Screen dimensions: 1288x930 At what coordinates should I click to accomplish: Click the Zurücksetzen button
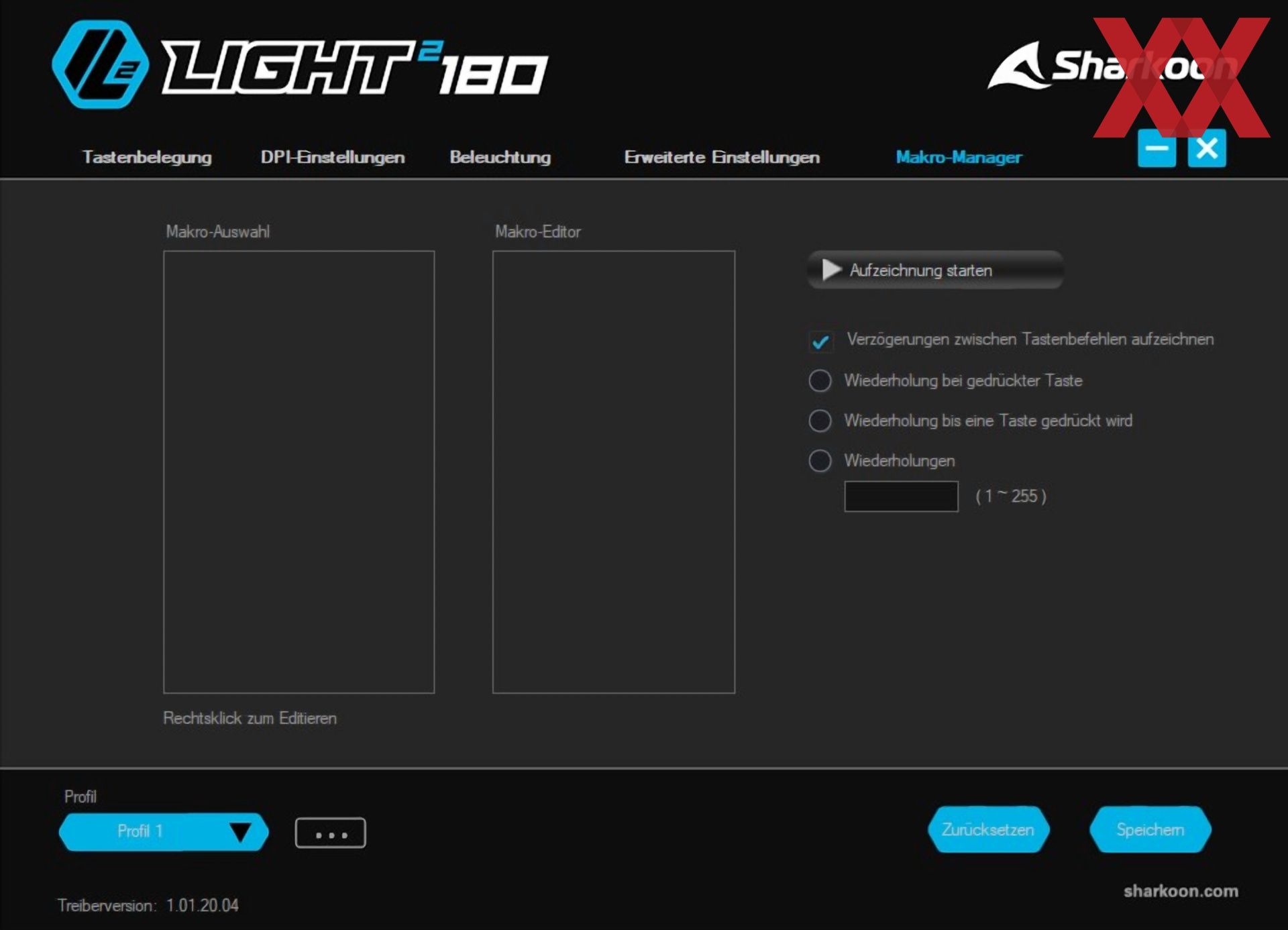(988, 830)
